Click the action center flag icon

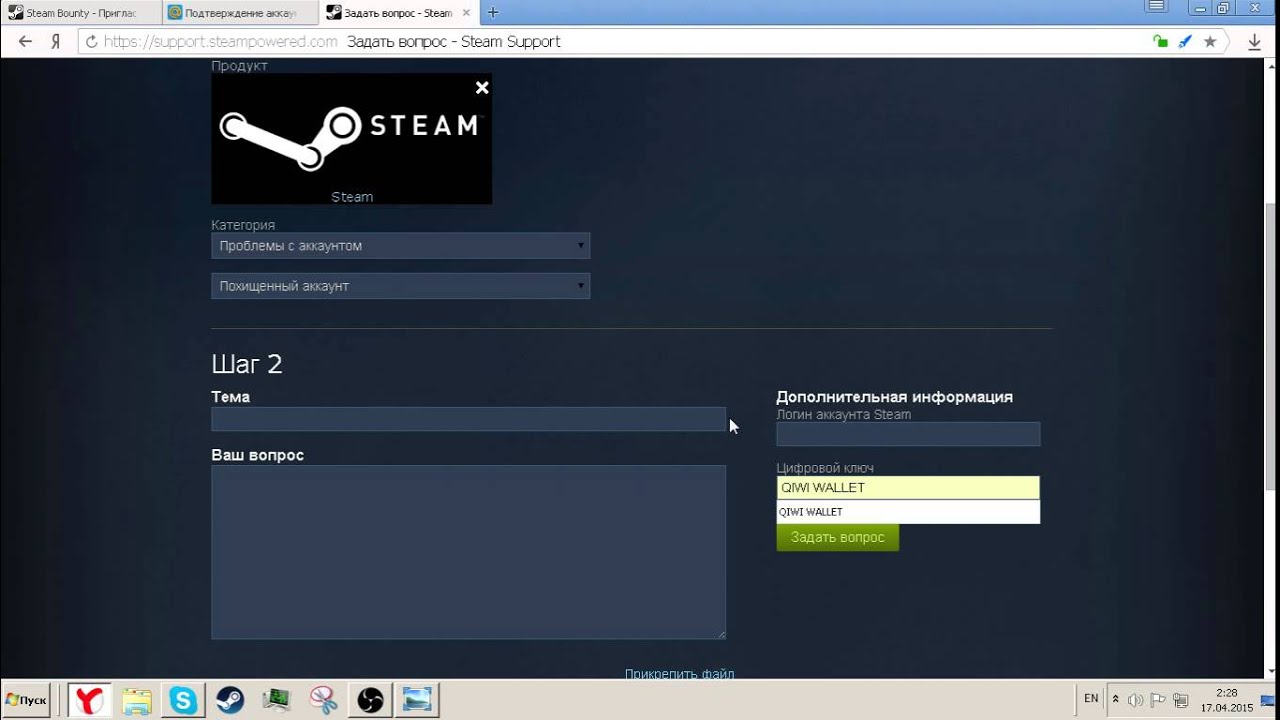tap(1158, 700)
